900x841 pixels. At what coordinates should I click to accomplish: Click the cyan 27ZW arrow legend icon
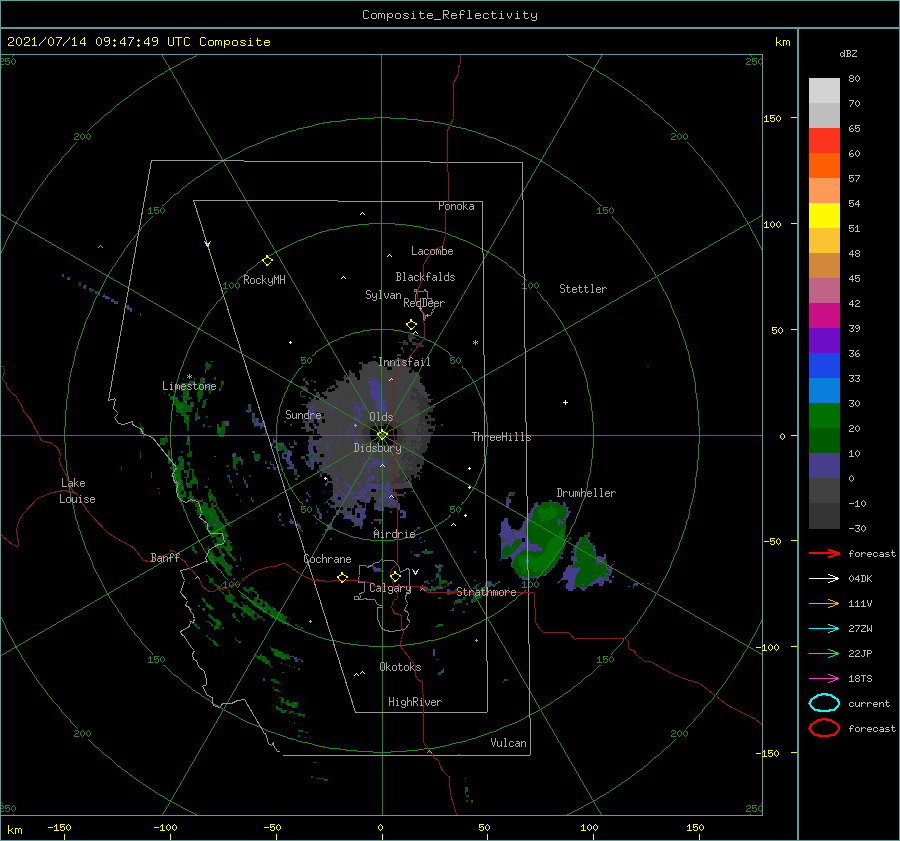coord(824,629)
